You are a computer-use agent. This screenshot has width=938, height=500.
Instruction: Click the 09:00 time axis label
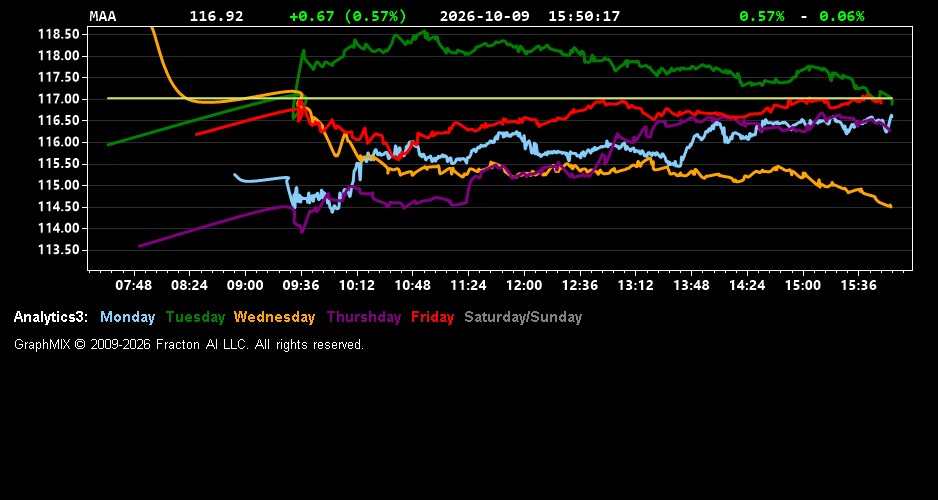tap(245, 285)
